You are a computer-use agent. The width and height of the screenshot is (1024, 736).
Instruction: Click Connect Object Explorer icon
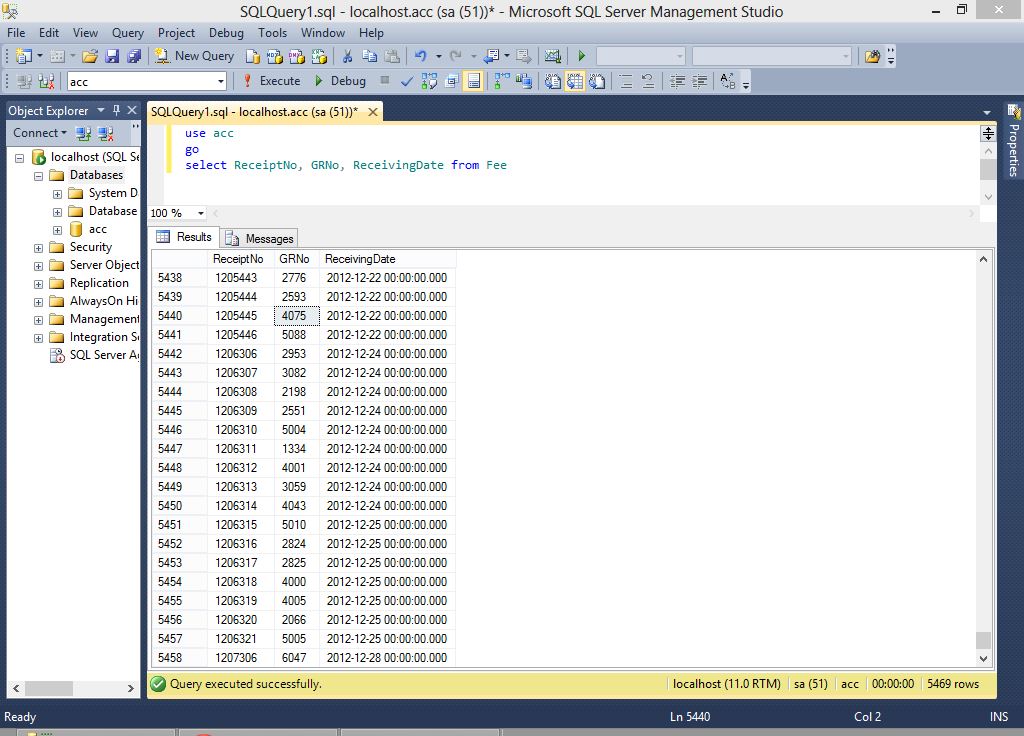83,134
